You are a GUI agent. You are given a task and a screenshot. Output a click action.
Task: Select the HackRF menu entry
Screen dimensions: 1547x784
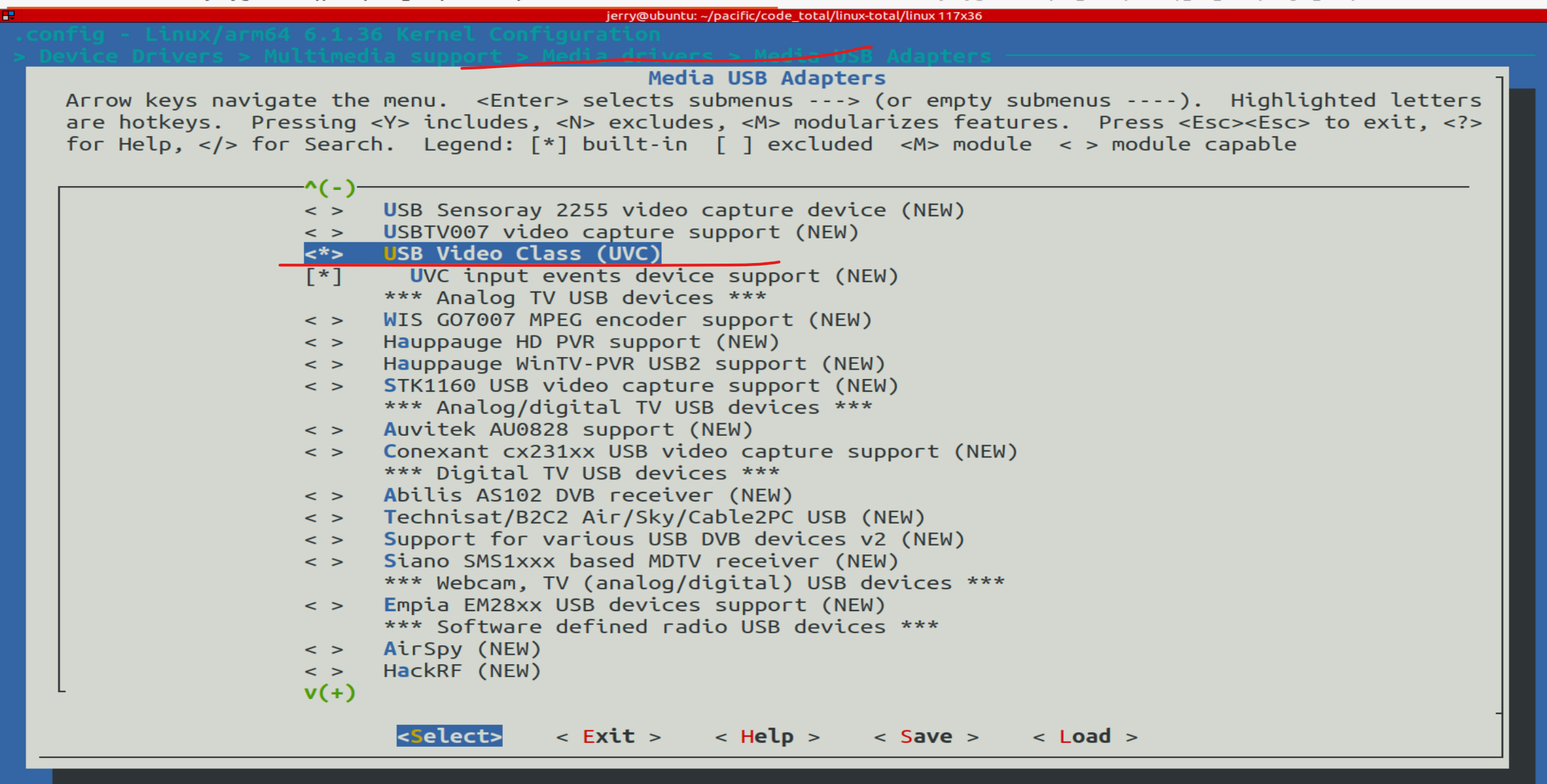pos(462,671)
